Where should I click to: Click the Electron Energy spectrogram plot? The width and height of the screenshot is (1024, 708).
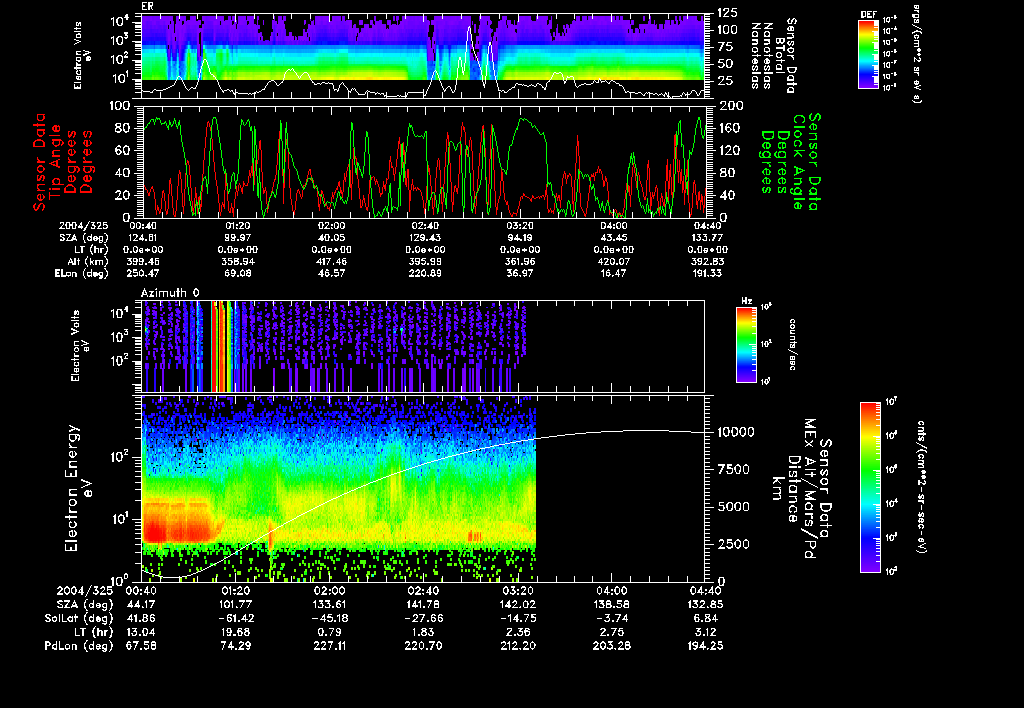click(x=423, y=488)
